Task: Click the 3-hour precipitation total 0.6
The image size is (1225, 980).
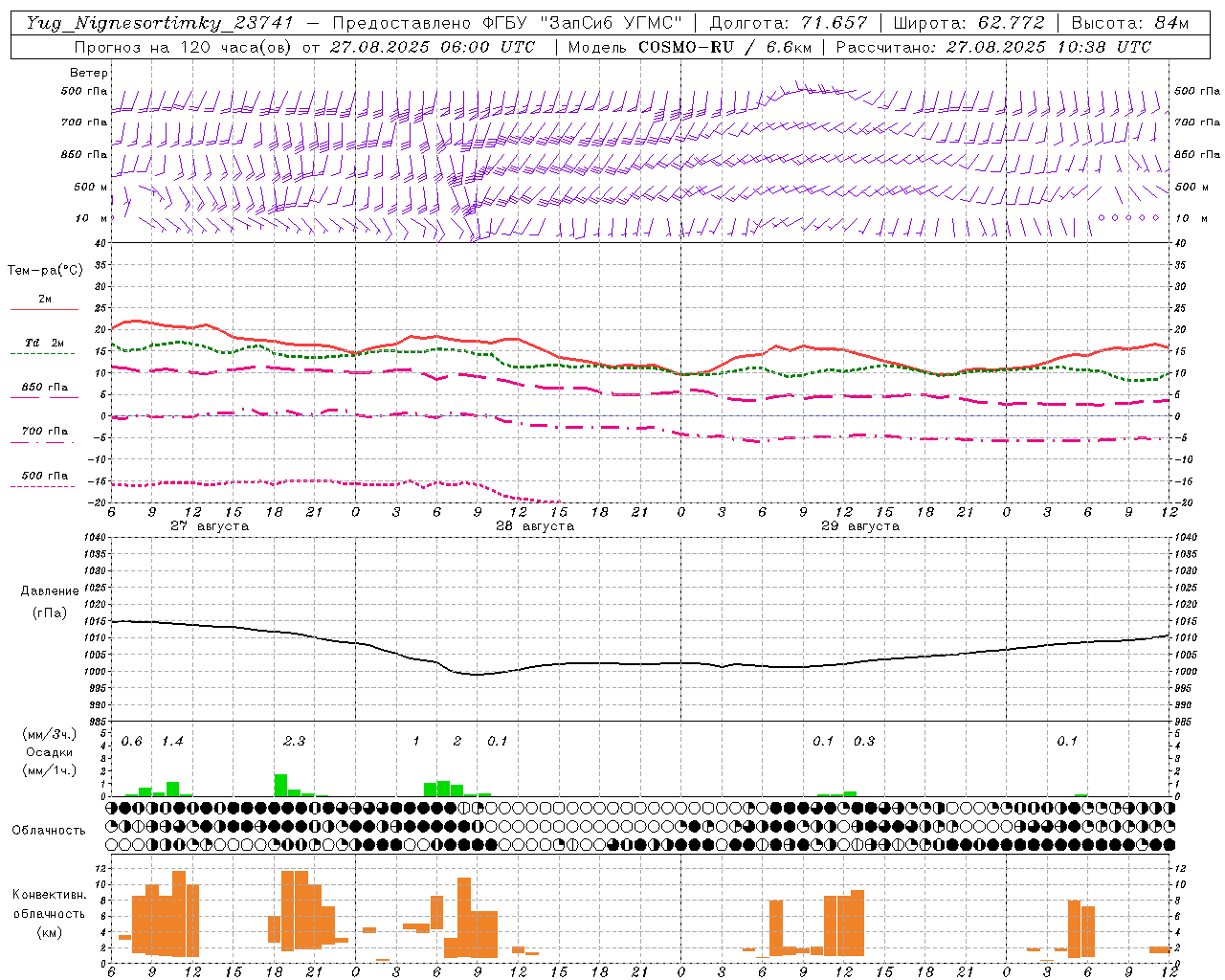Action: point(132,742)
